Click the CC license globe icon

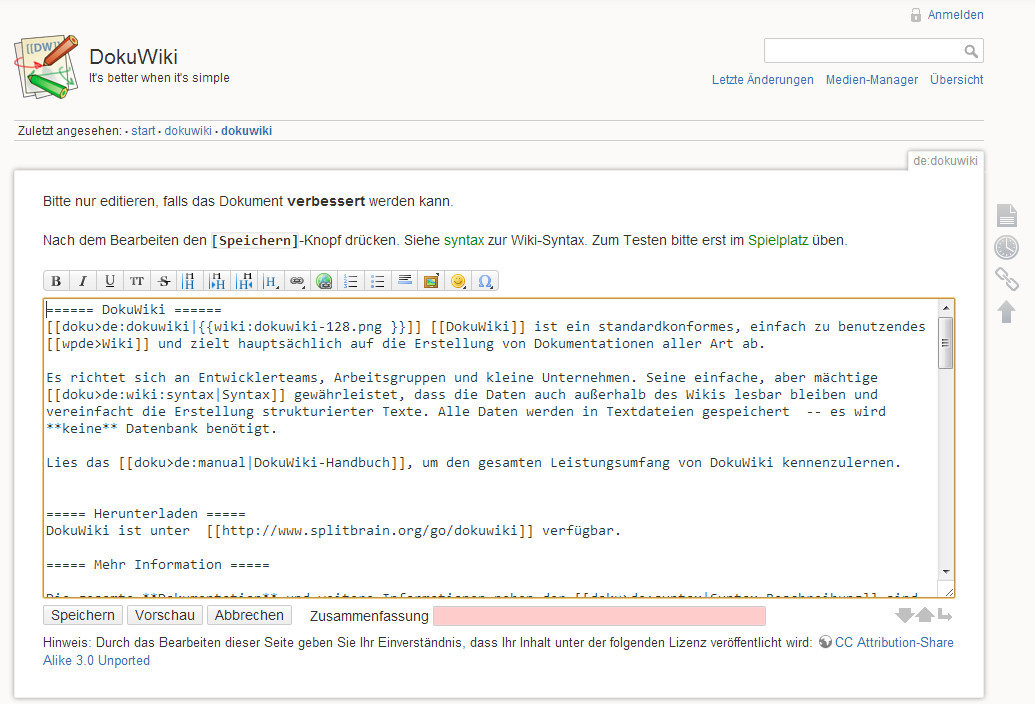(825, 641)
